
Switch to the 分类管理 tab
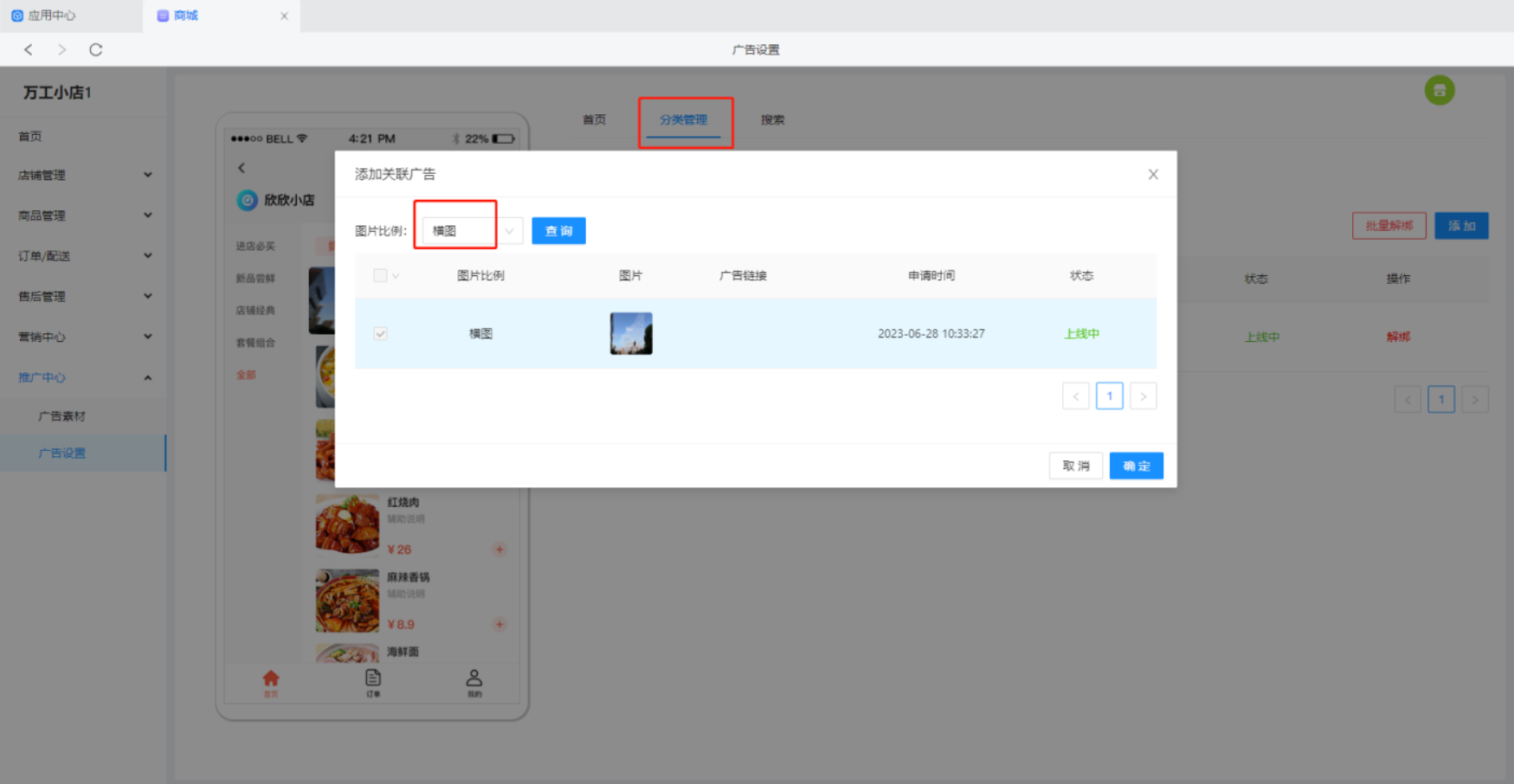(683, 120)
